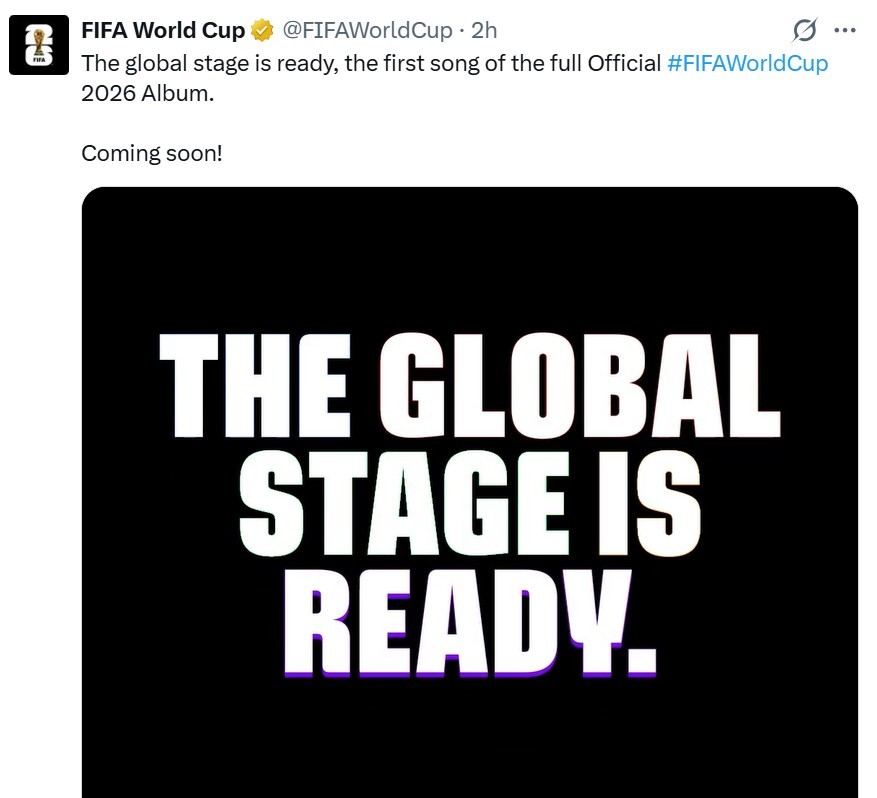Open the post via the 2h timestamp
Screen dimensions: 877x798
[484, 31]
